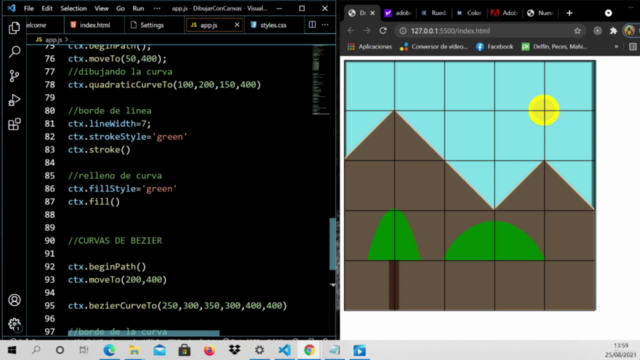This screenshot has height=360, width=640.
Task: Click line number 86 in gutter
Action: point(49,189)
